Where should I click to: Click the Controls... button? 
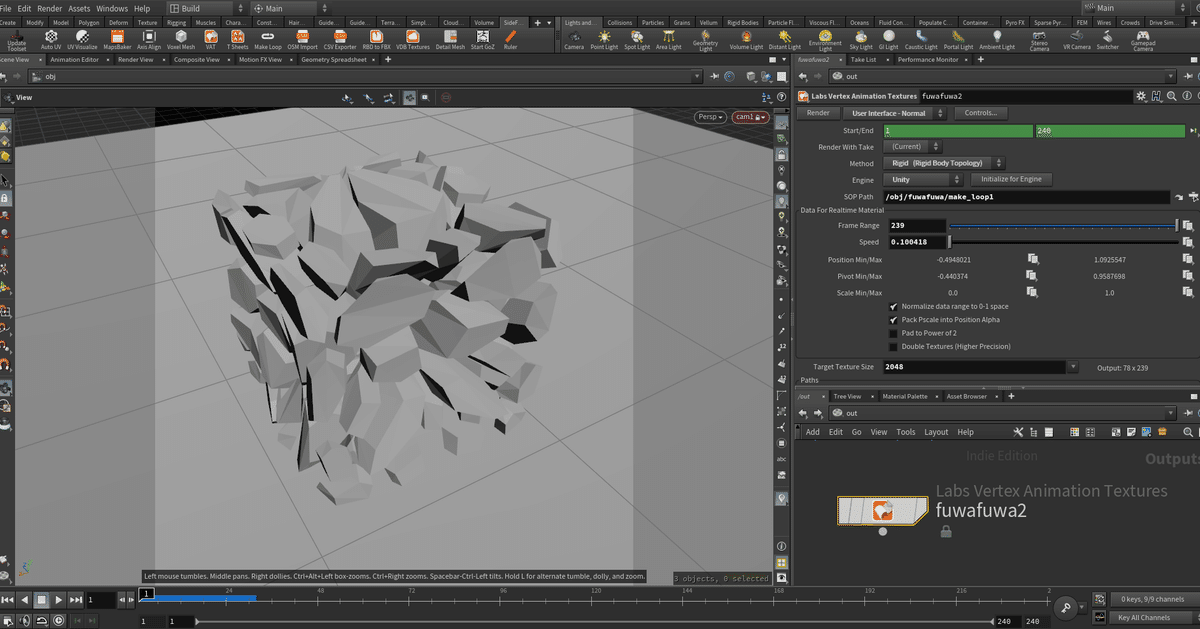[980, 113]
